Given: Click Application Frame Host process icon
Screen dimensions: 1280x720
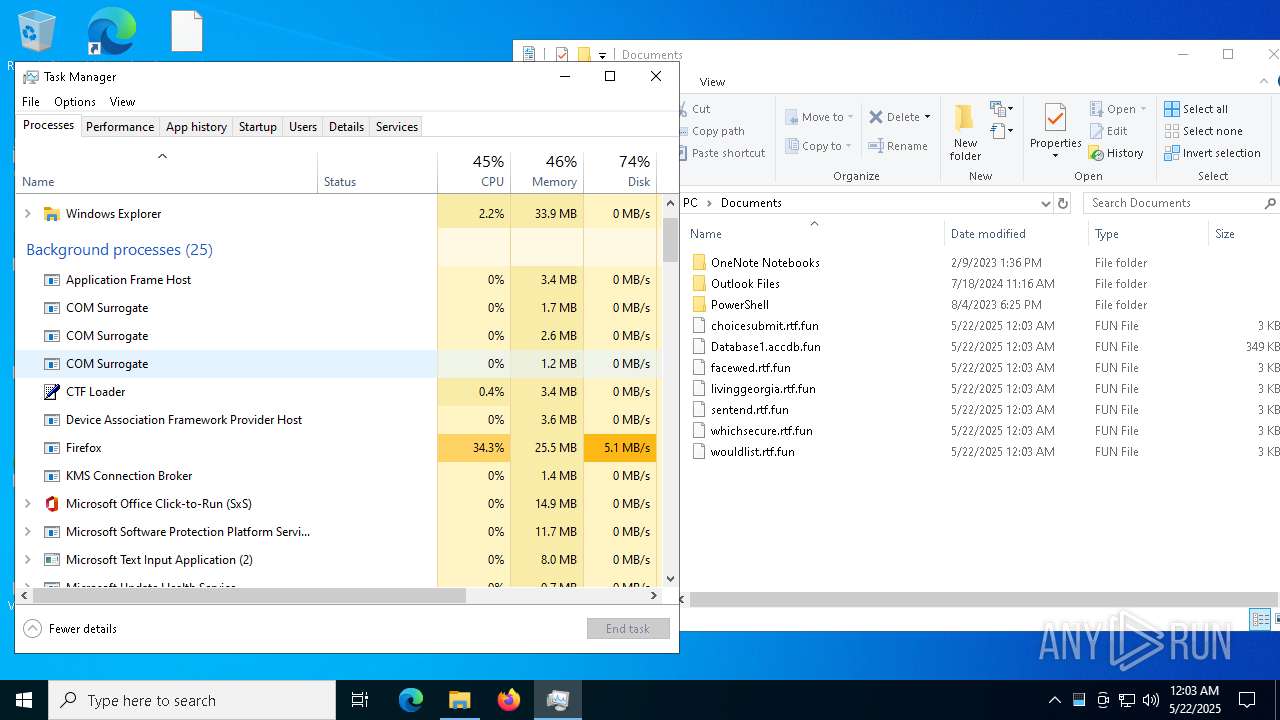Looking at the screenshot, I should point(52,280).
